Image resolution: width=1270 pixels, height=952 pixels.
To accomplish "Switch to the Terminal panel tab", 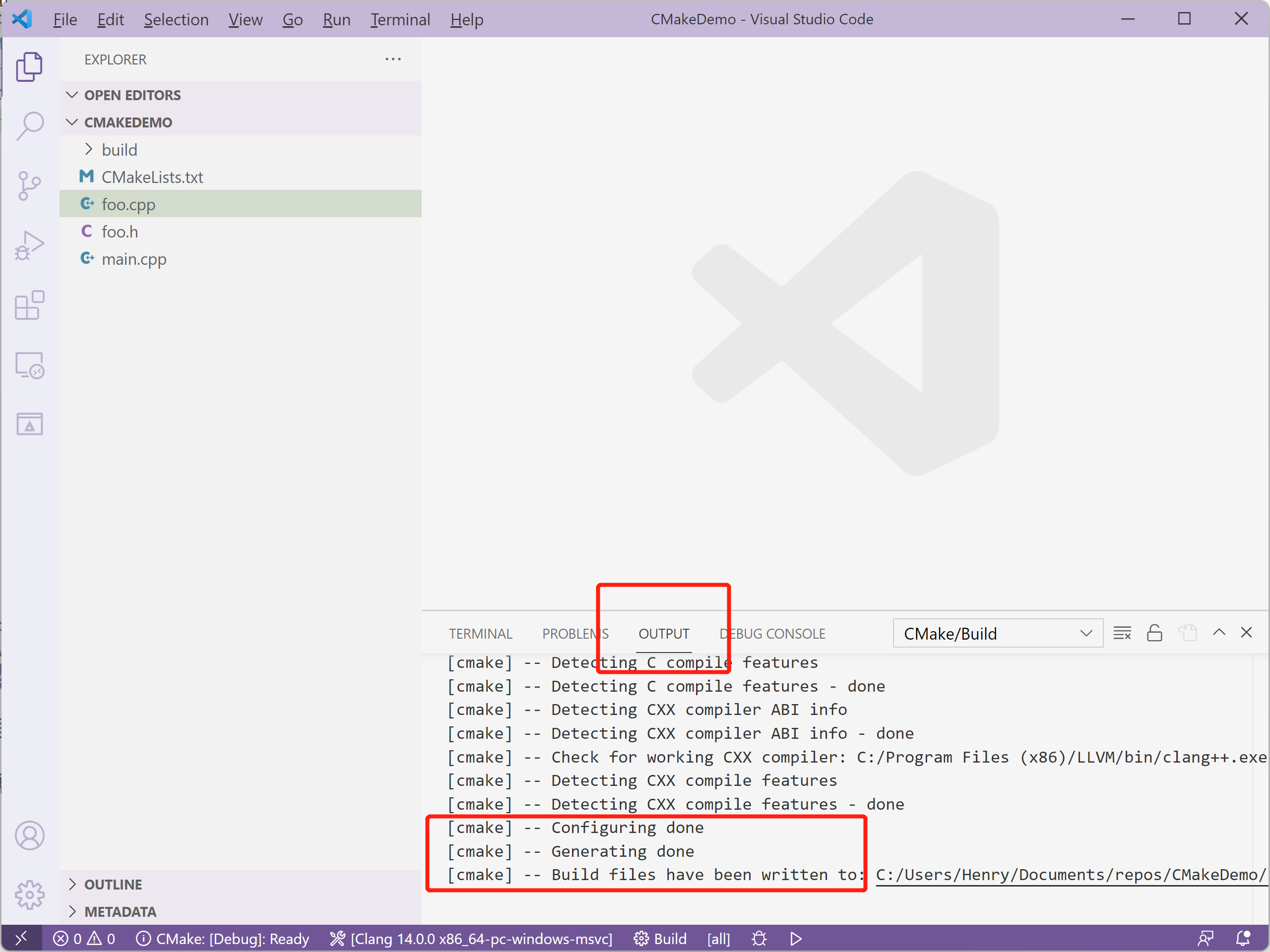I will tap(481, 634).
